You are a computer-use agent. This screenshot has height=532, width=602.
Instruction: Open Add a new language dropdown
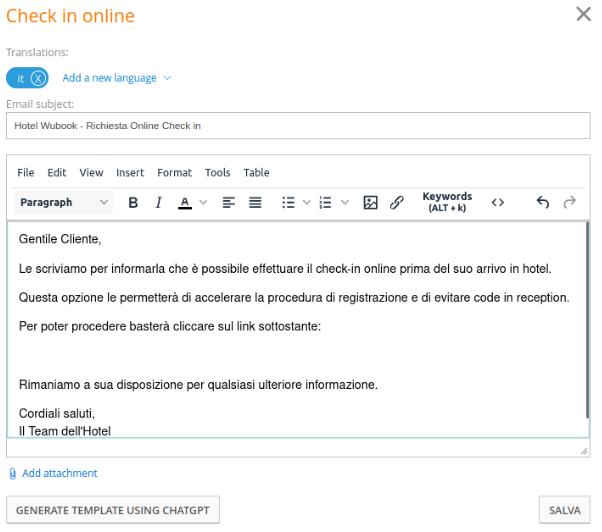tap(116, 78)
